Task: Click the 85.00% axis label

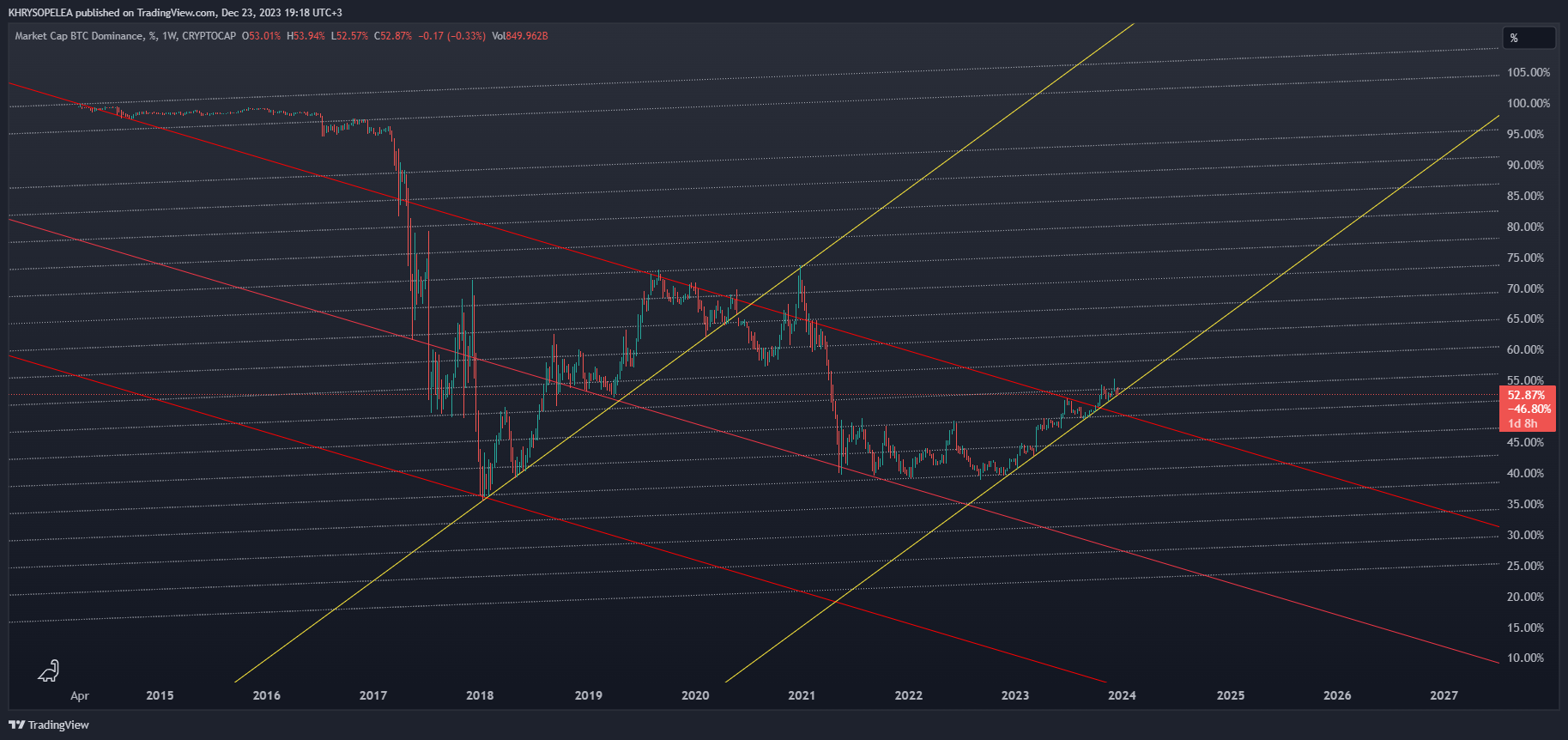Action: click(1525, 196)
